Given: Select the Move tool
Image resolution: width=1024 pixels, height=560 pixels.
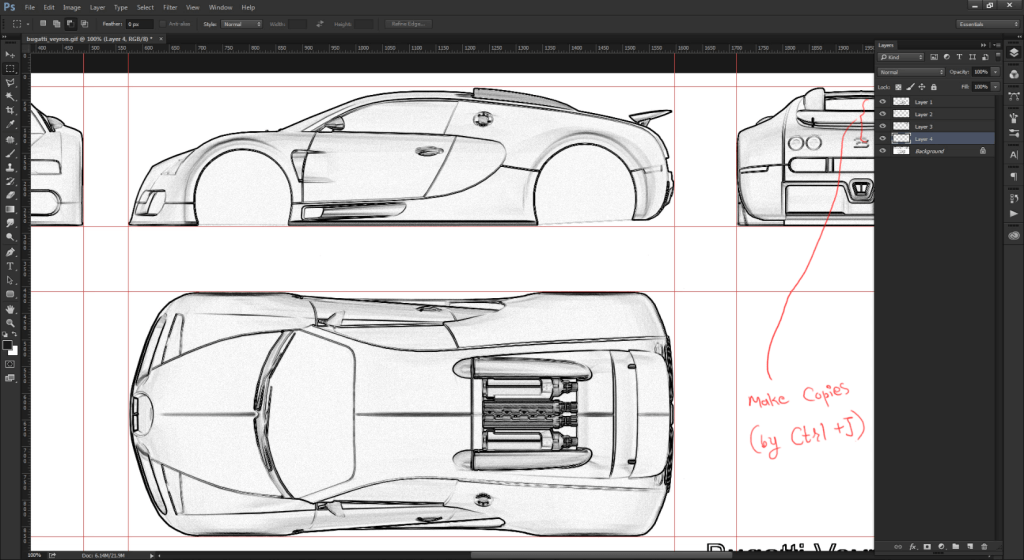Looking at the screenshot, I should click(x=10, y=55).
